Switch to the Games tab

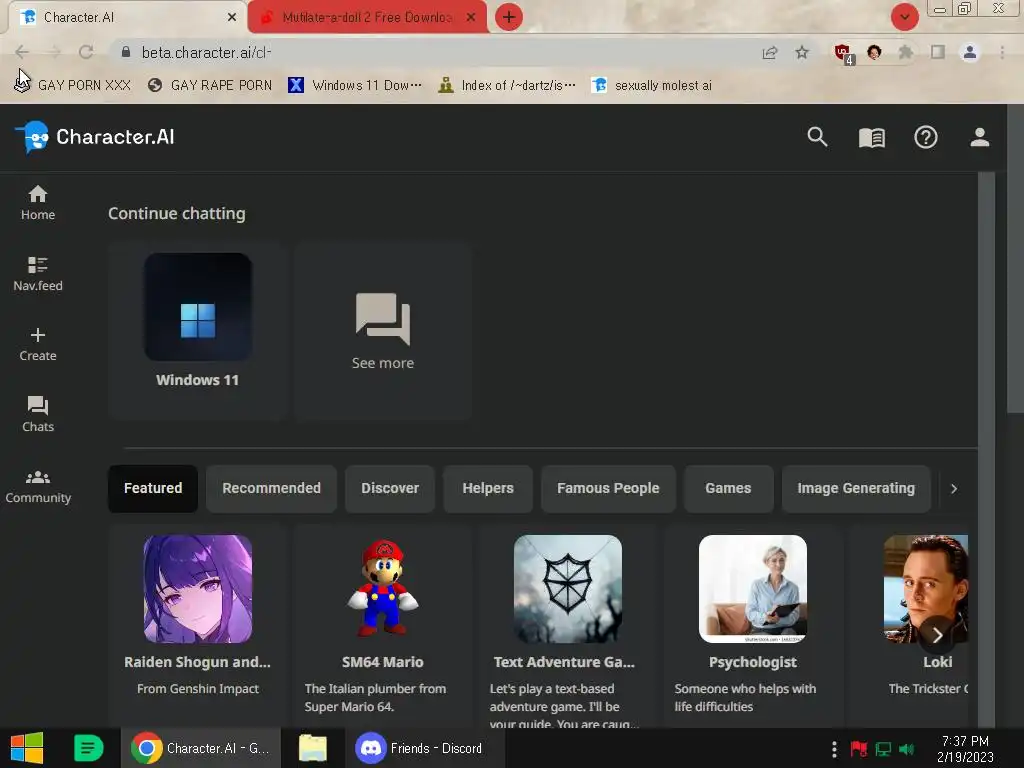pos(728,488)
